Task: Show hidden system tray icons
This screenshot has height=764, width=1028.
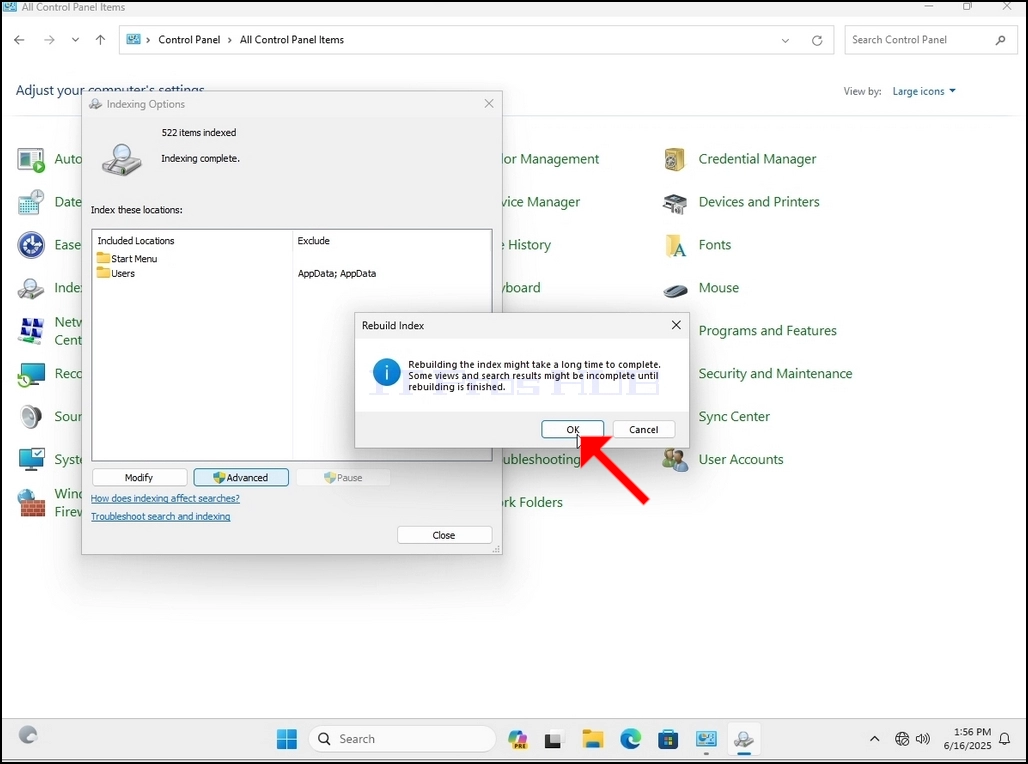Action: pyautogui.click(x=874, y=739)
